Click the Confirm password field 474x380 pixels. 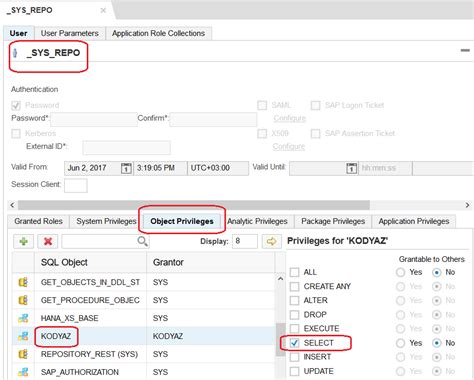pyautogui.click(x=213, y=119)
